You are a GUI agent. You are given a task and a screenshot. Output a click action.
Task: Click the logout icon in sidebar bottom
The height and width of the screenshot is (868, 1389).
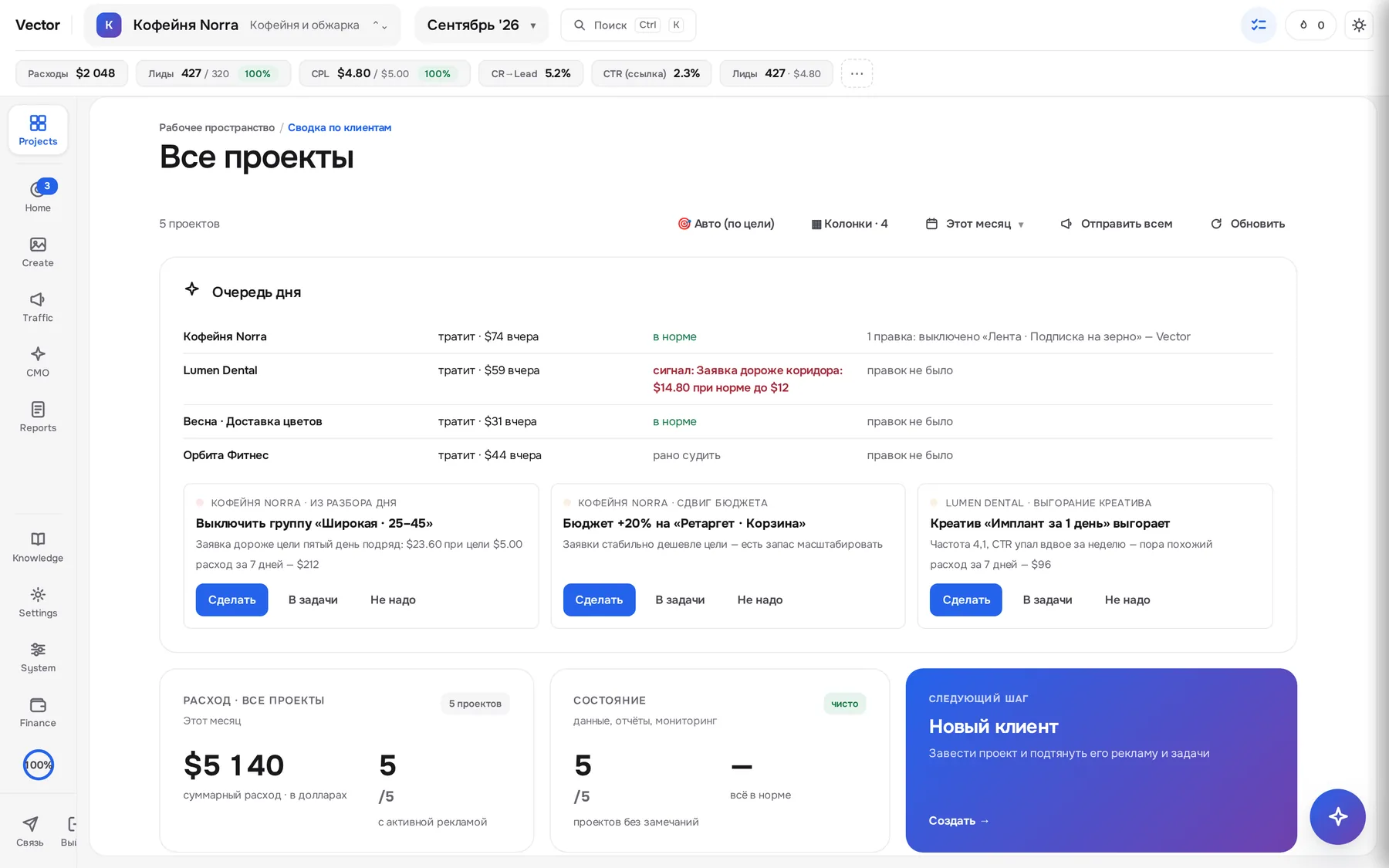click(x=71, y=824)
